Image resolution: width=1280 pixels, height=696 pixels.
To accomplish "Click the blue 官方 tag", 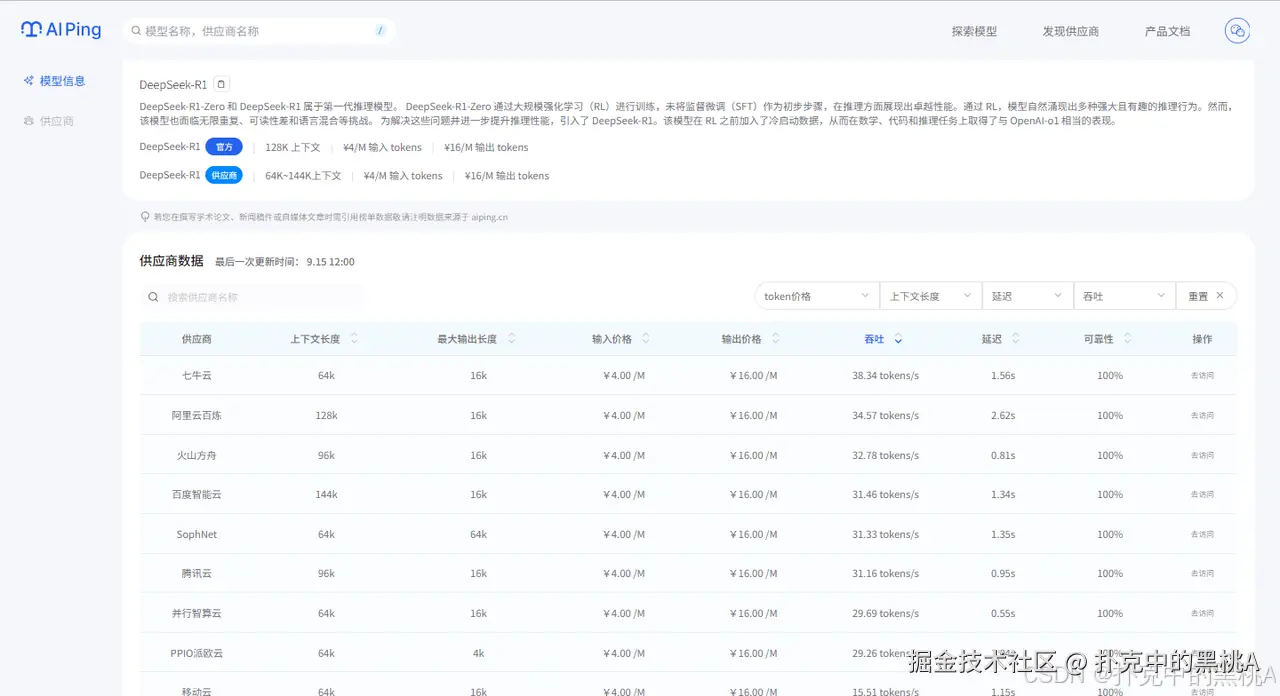I will click(224, 147).
